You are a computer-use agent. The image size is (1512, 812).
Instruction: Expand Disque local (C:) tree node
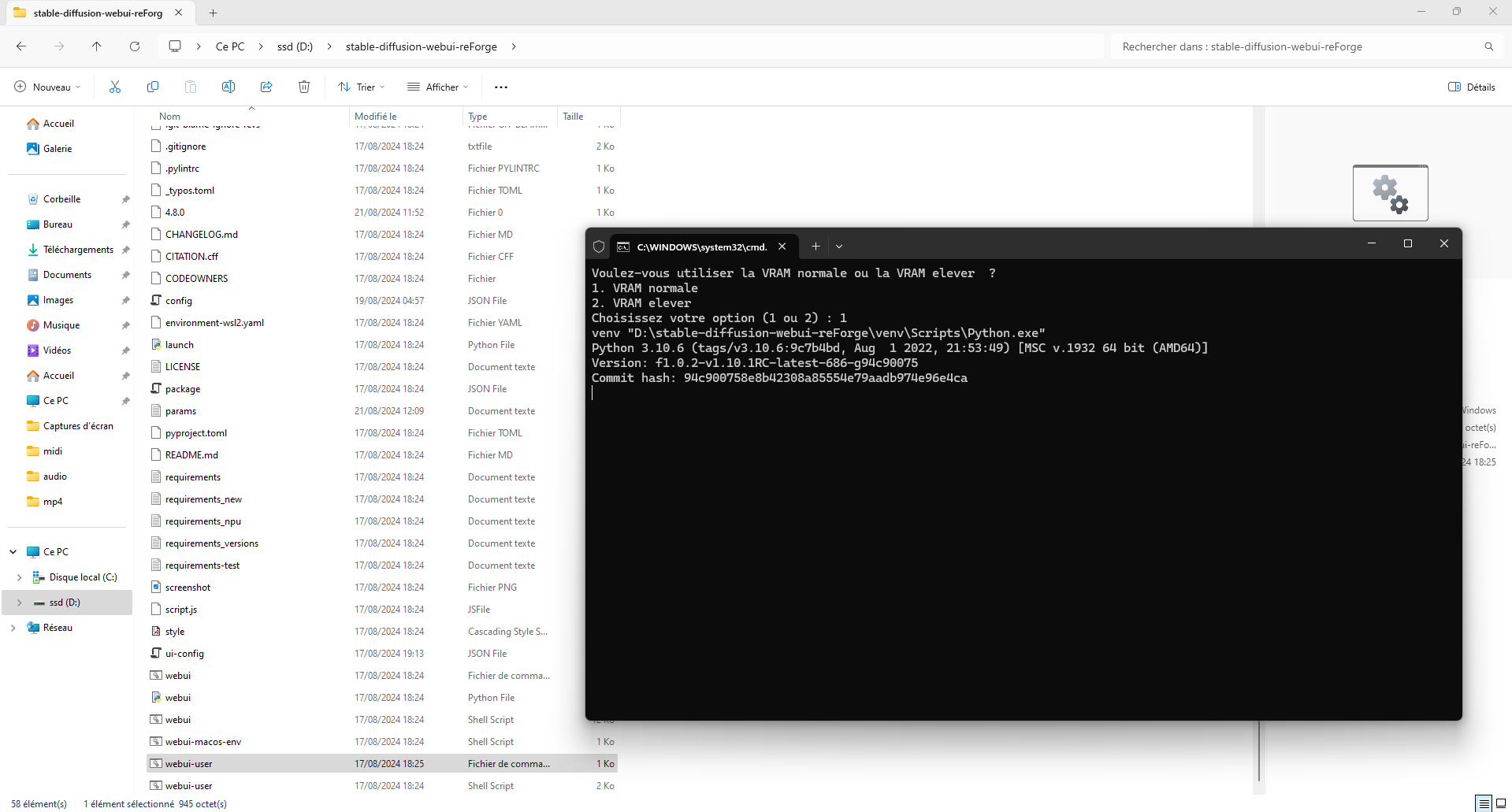point(20,577)
